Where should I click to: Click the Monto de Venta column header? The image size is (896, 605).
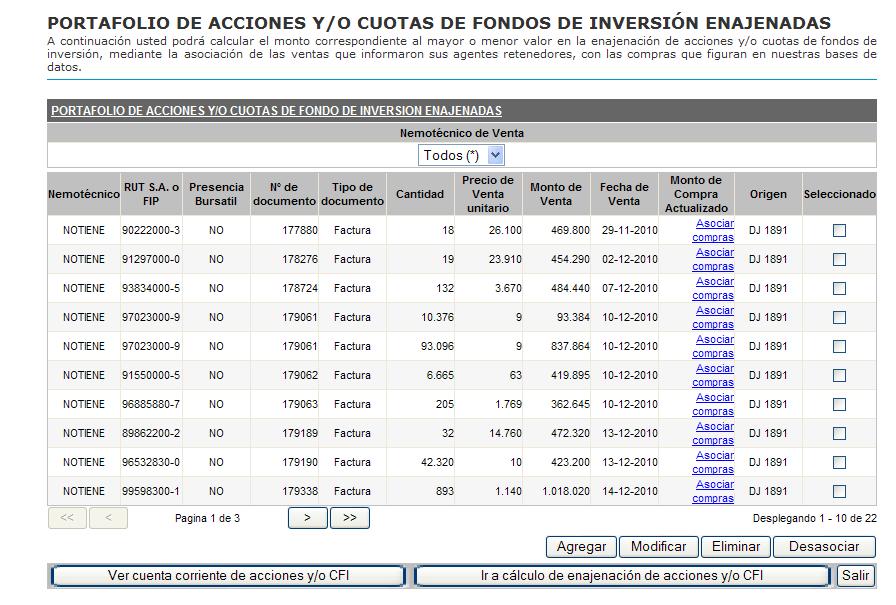[555, 194]
